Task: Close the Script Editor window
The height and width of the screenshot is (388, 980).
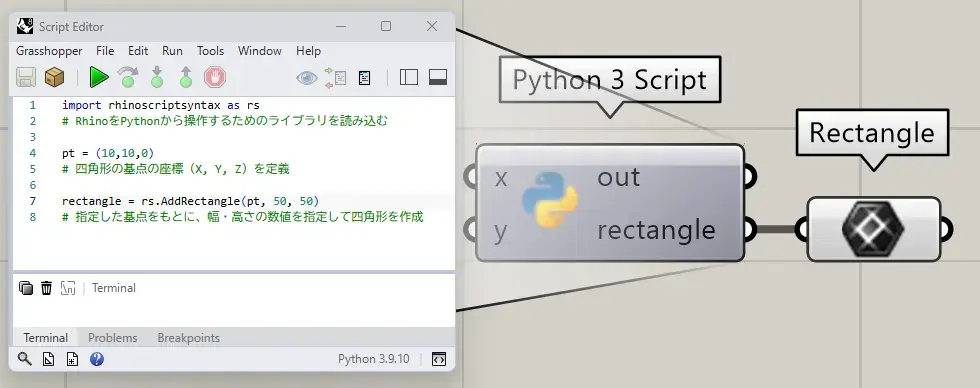Action: tap(432, 26)
